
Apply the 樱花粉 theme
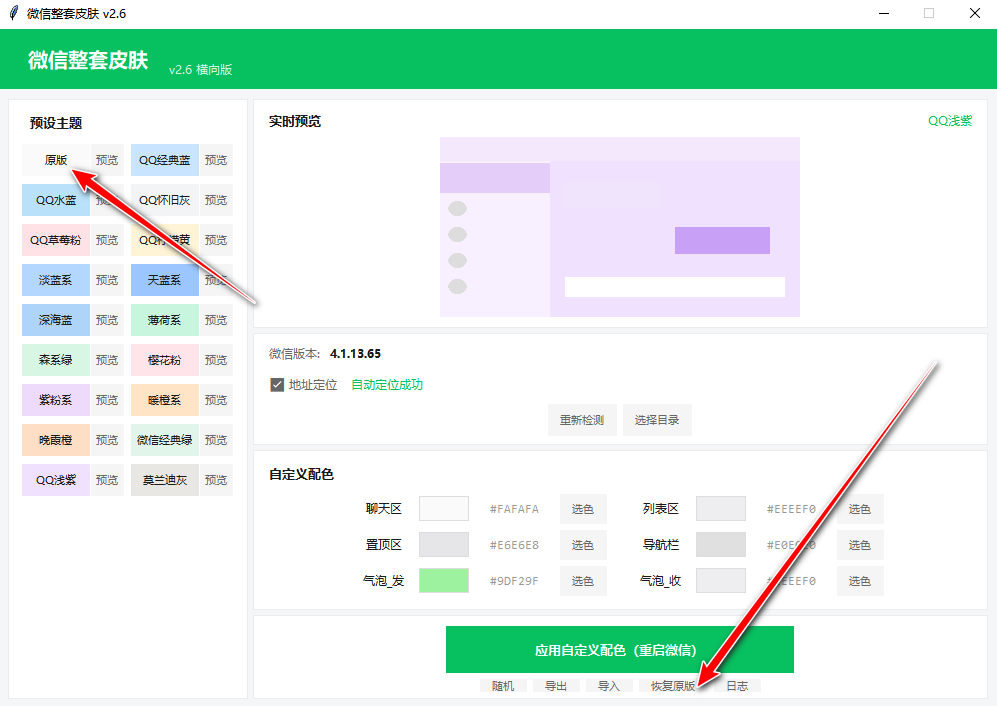click(x=165, y=360)
